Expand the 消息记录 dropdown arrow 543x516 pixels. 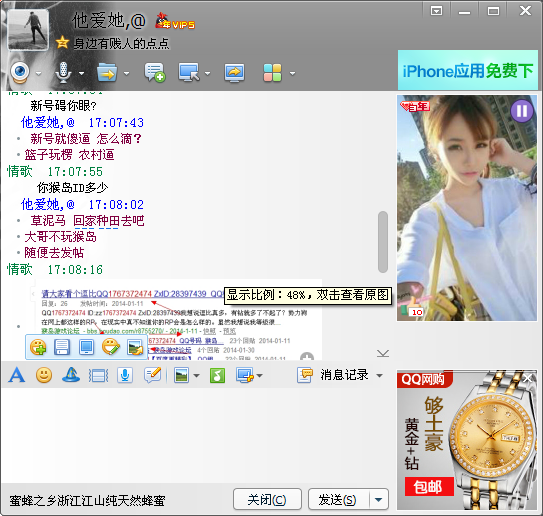point(379,376)
